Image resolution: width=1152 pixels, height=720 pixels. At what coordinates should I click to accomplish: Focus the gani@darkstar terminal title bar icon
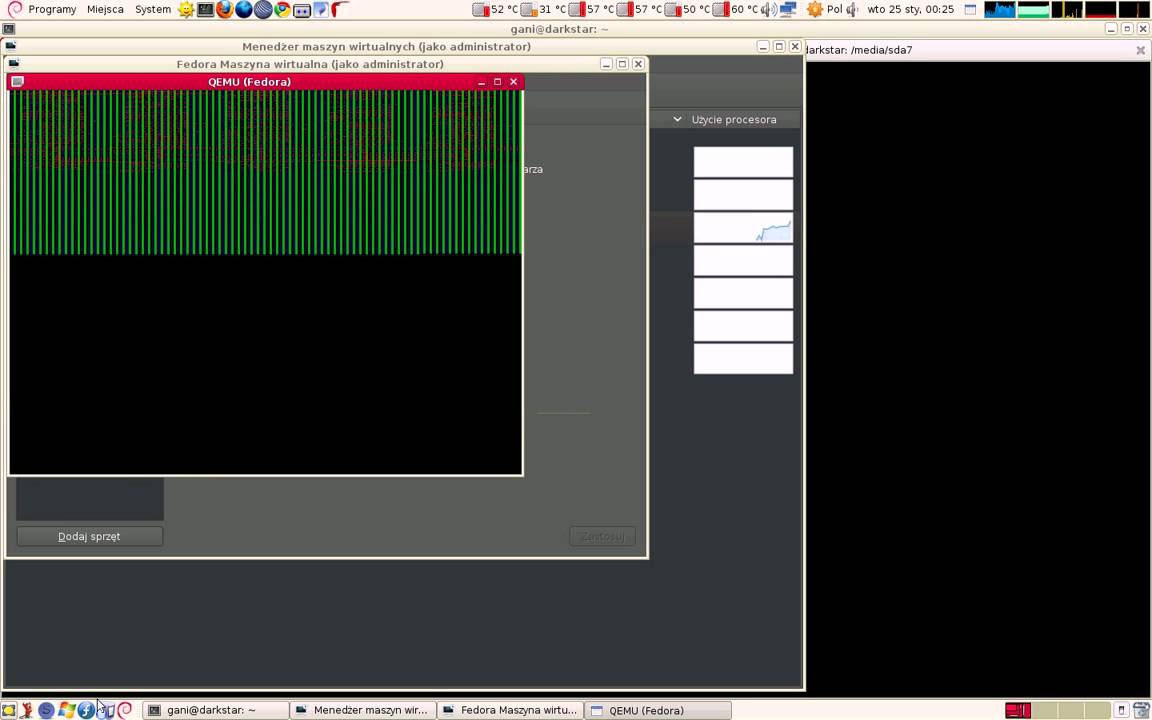[x=9, y=29]
